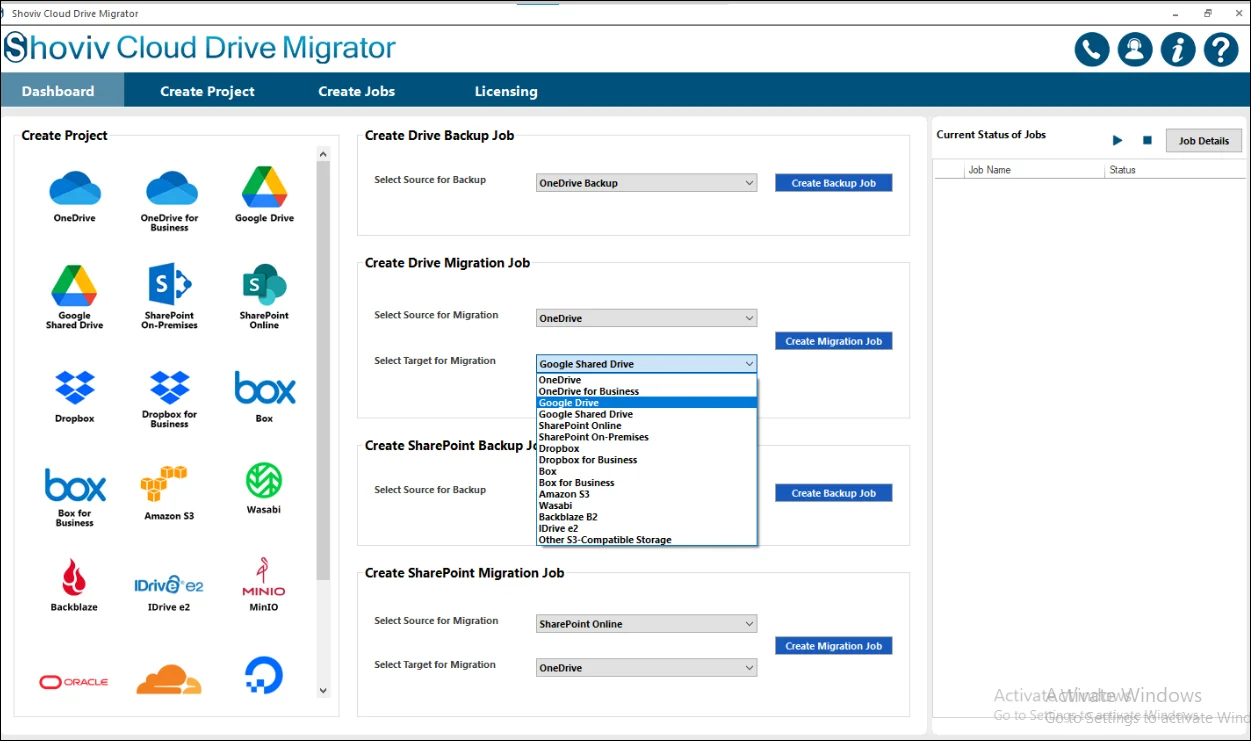Click Create Backup Job for Drive Backup

point(833,183)
